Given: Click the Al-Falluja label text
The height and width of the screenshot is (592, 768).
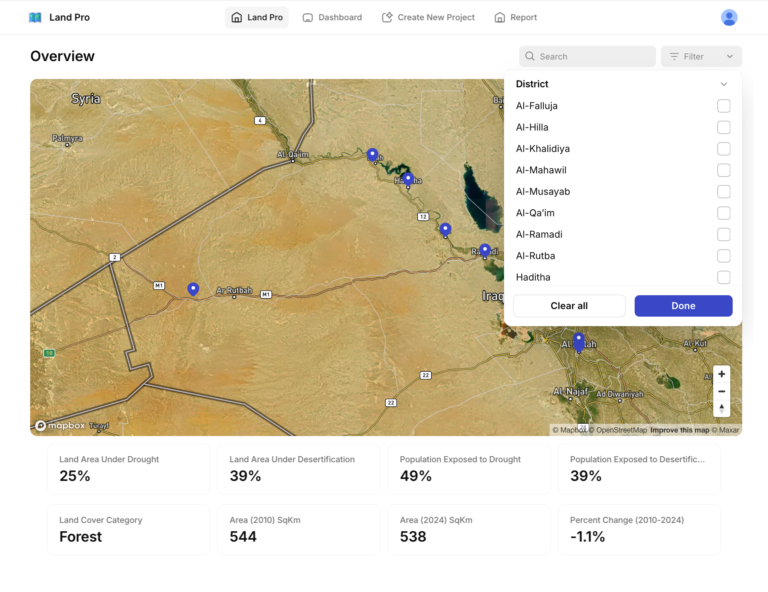Looking at the screenshot, I should tap(536, 106).
